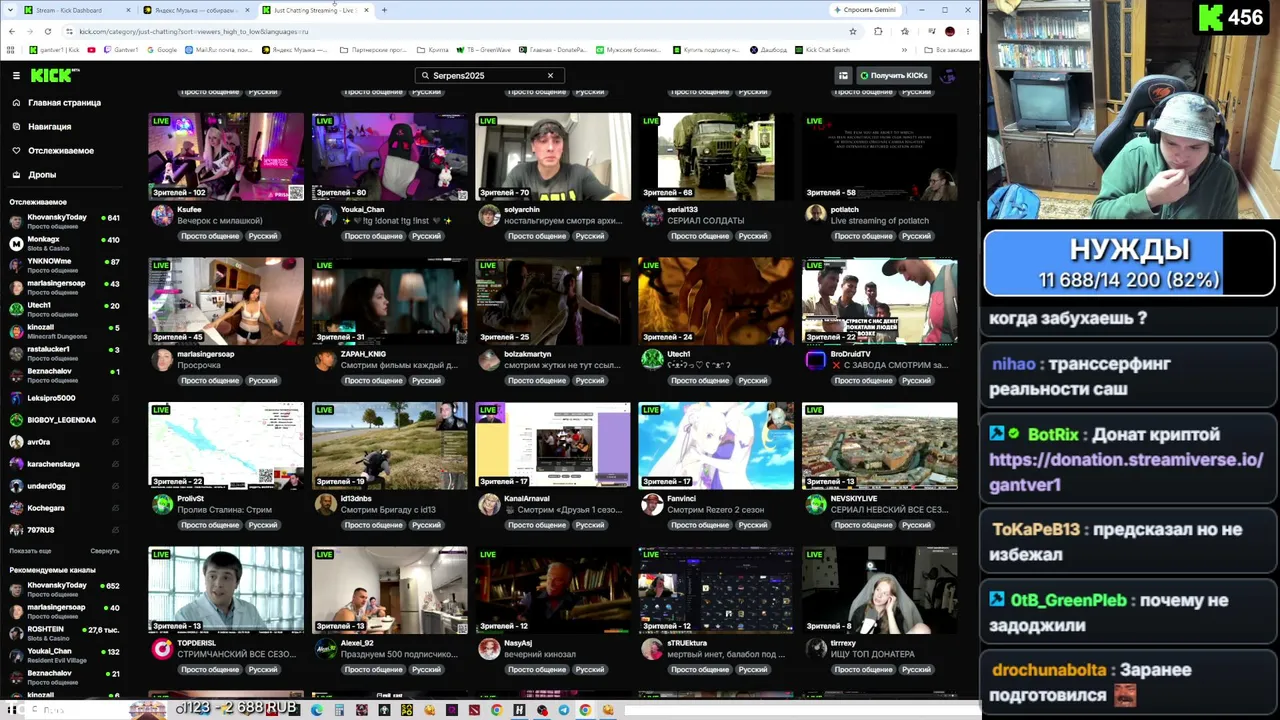
Task: Select the Just Chatting Streaming tab
Action: pyautogui.click(x=316, y=10)
